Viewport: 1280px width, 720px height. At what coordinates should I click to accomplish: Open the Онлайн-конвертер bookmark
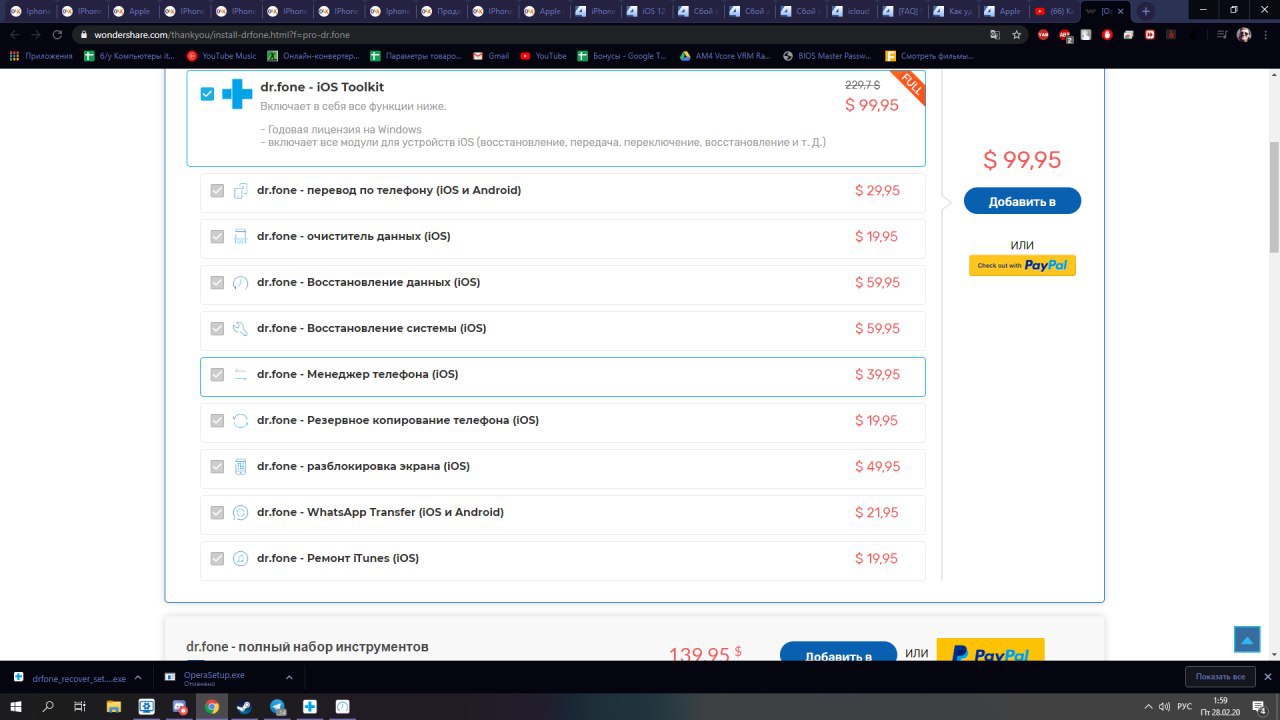[313, 56]
